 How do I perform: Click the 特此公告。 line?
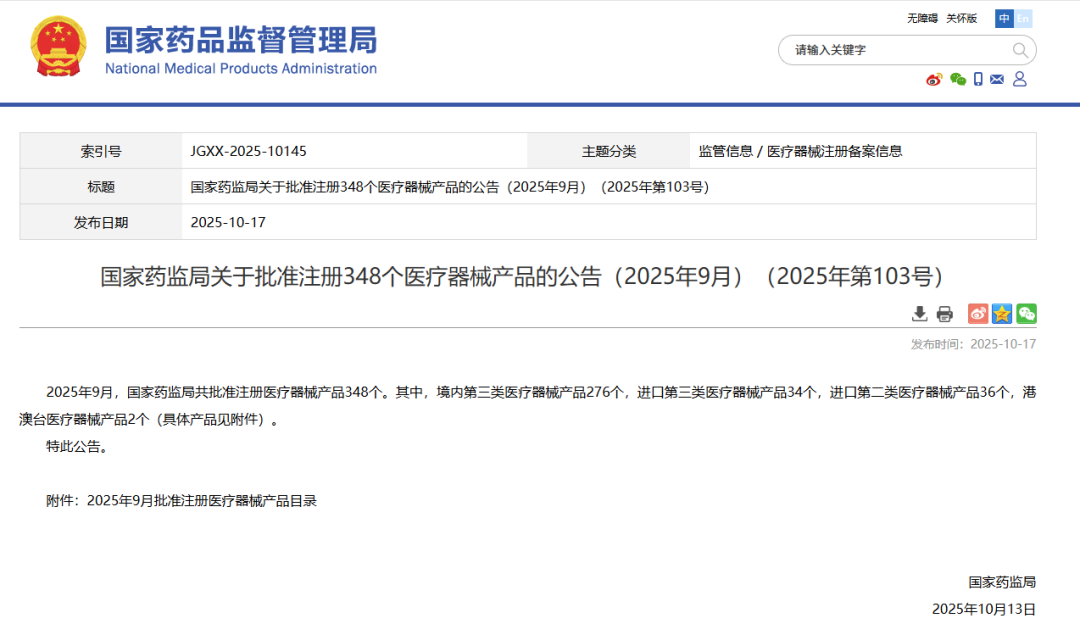(76, 446)
